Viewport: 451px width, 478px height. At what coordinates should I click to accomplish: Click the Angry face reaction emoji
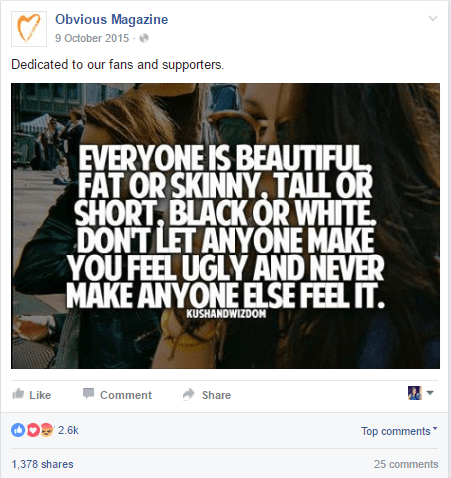click(x=47, y=430)
